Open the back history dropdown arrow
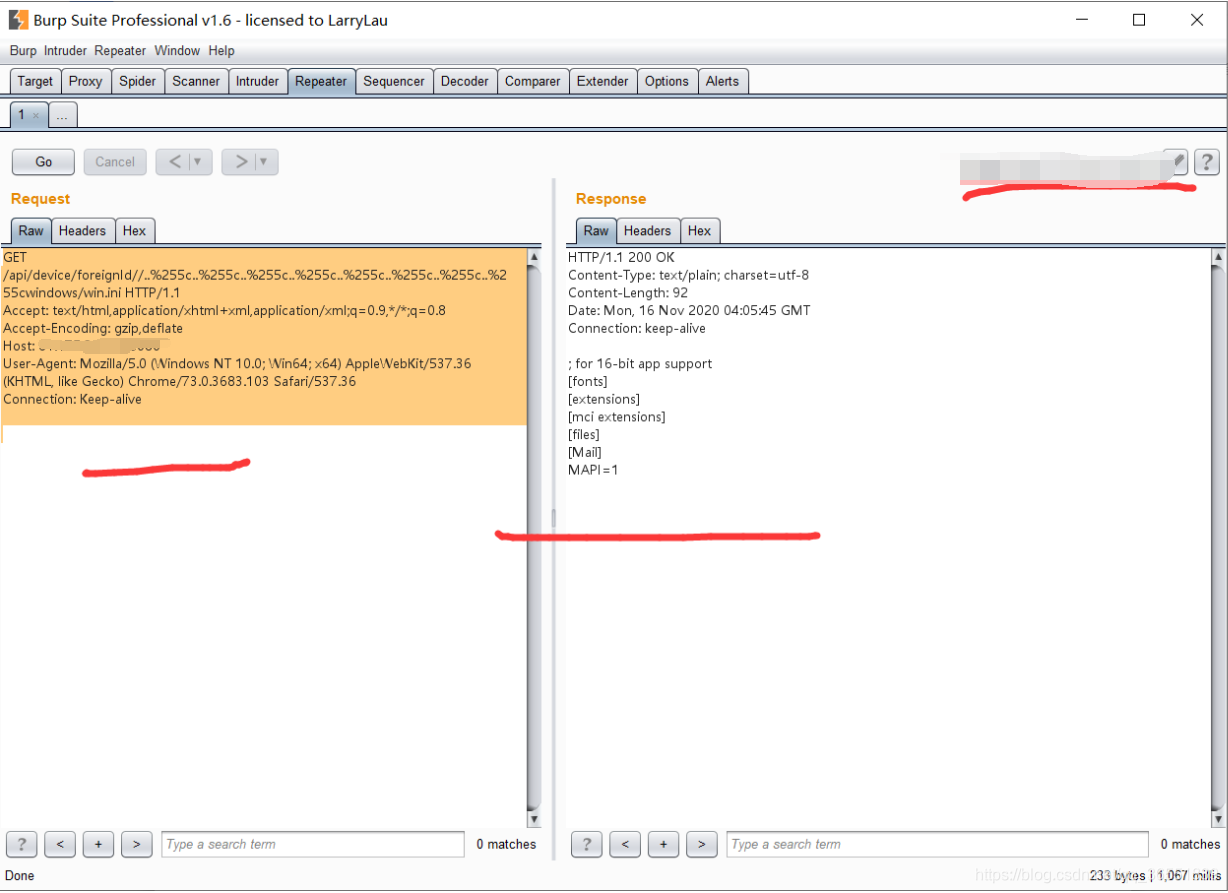This screenshot has height=893, width=1228. 200,162
